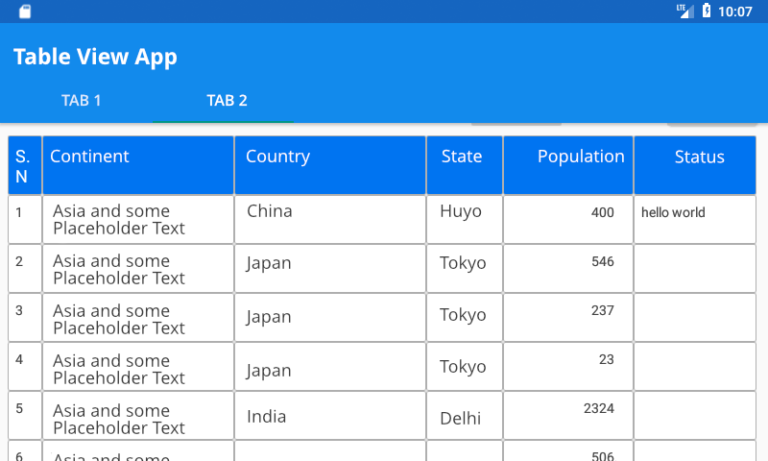Switch to TAB 1
This screenshot has height=461, width=768.
coord(81,100)
